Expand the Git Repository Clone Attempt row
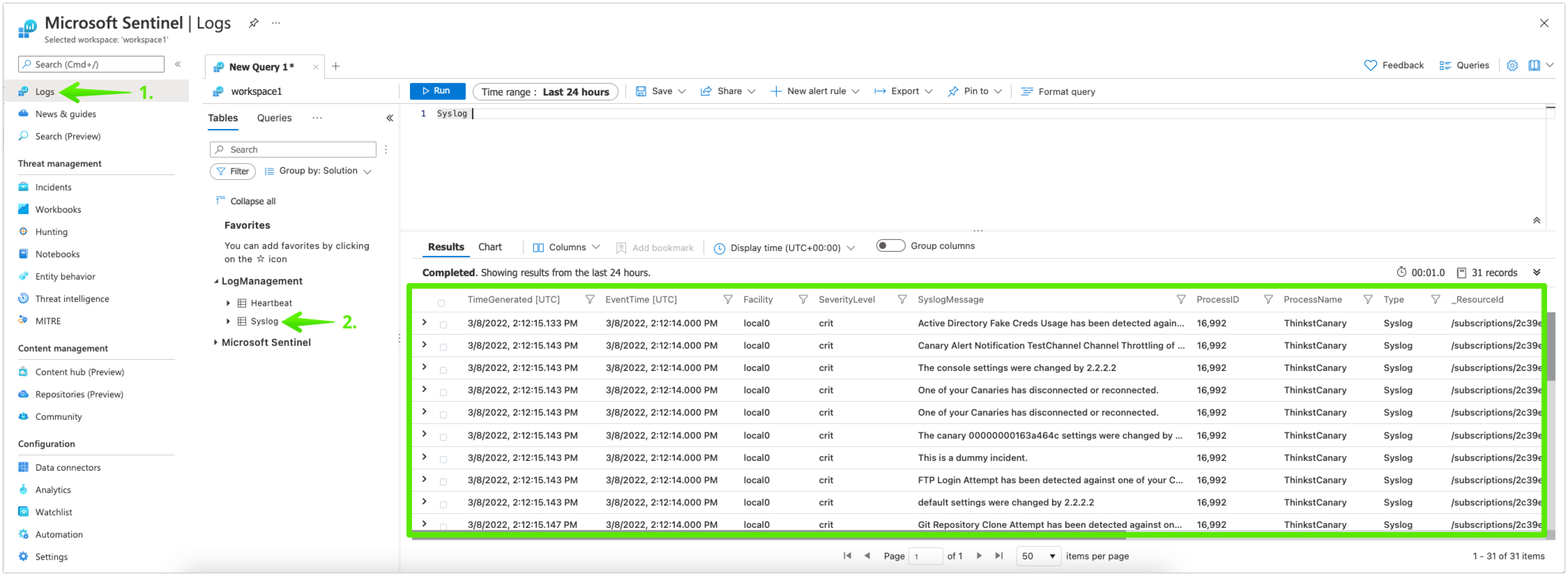 (424, 524)
